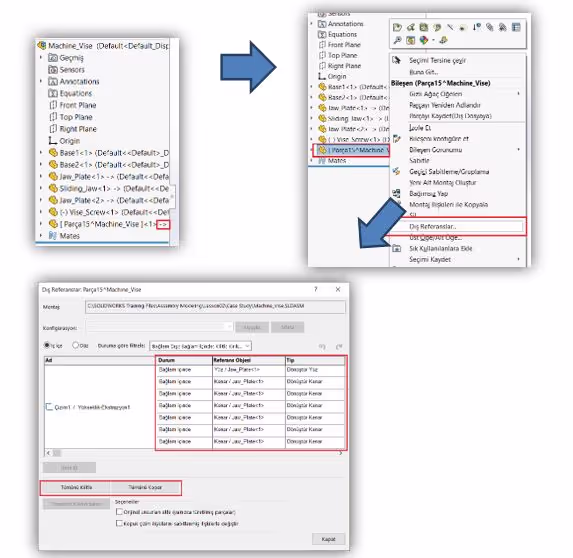
Task: Expand the Parça15^Machine_Vise node in left tree
Action: (41, 224)
